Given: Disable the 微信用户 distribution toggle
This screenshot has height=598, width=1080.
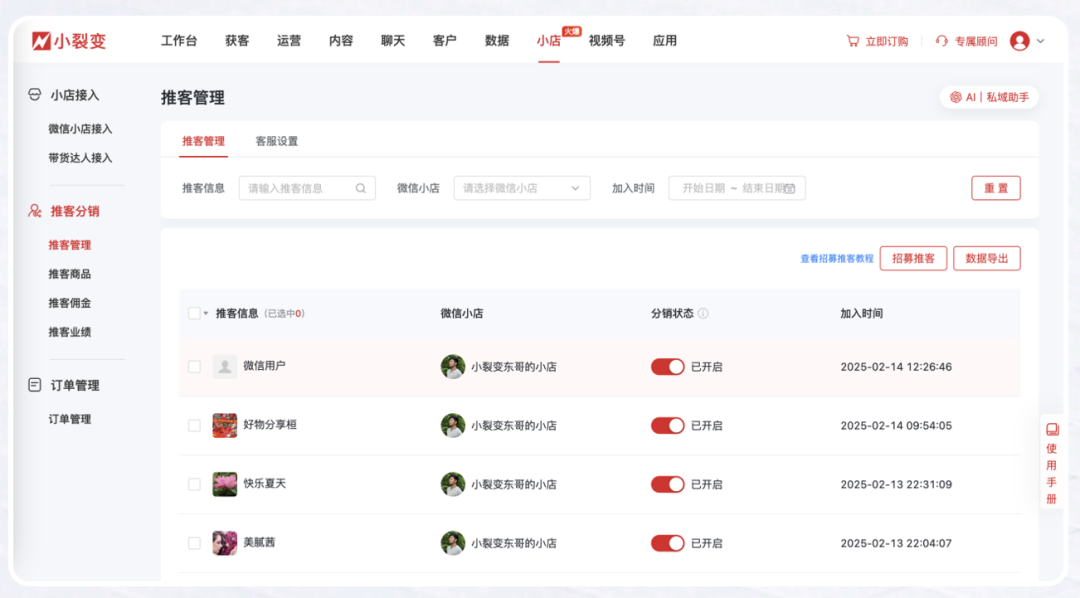Looking at the screenshot, I should tap(667, 366).
